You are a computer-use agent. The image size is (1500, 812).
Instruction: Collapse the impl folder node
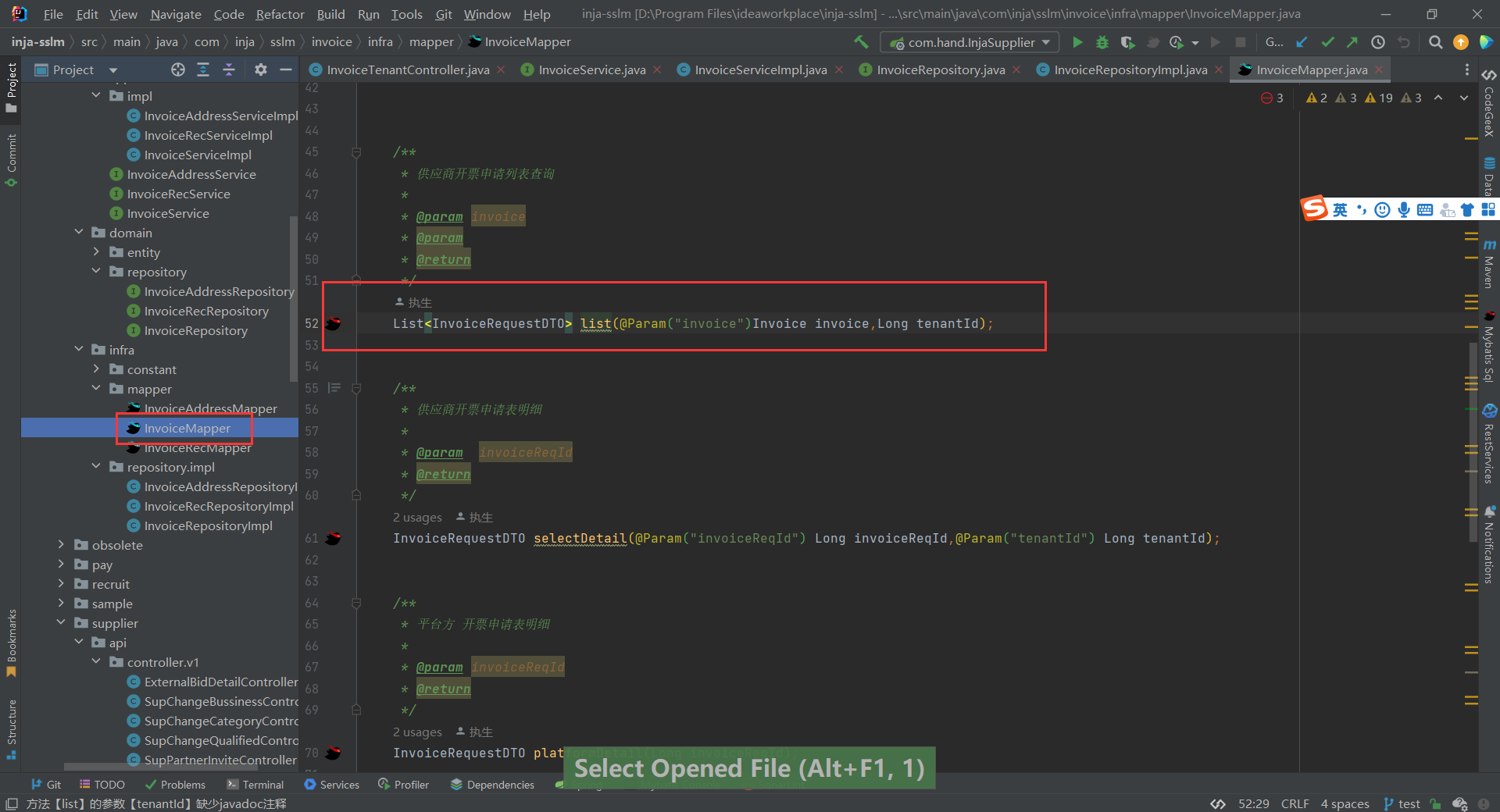96,95
